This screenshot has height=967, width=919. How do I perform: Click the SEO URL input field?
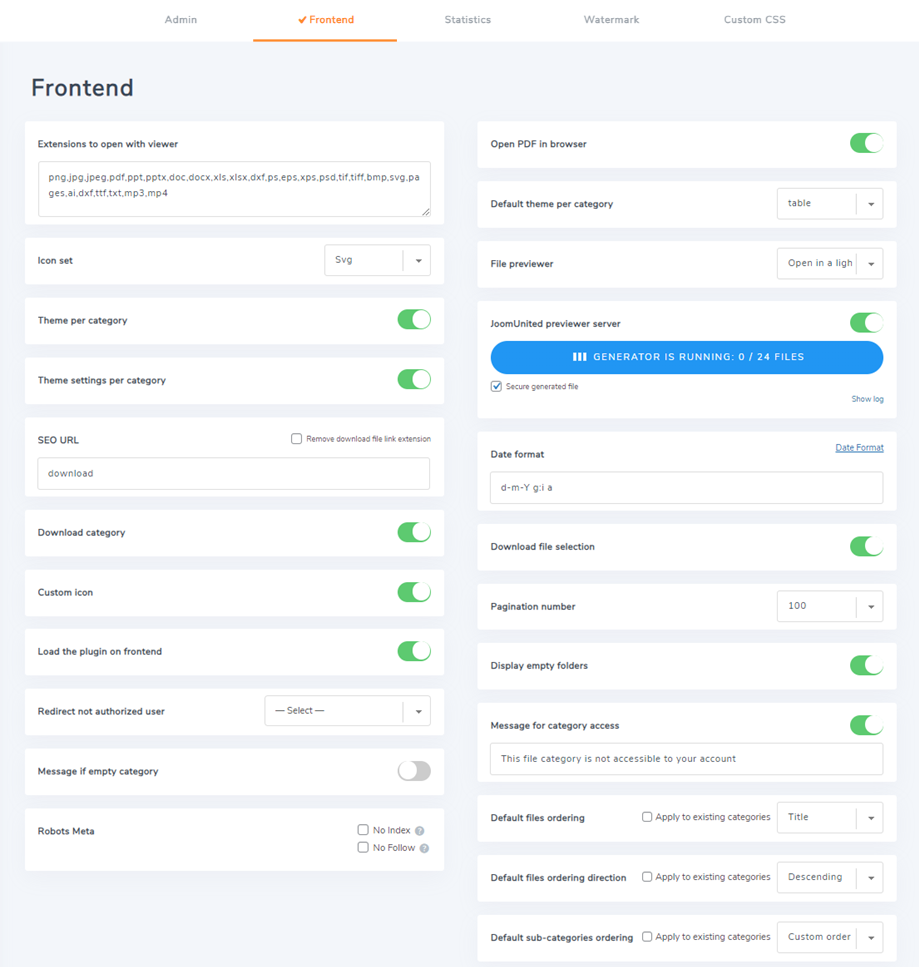coord(233,474)
